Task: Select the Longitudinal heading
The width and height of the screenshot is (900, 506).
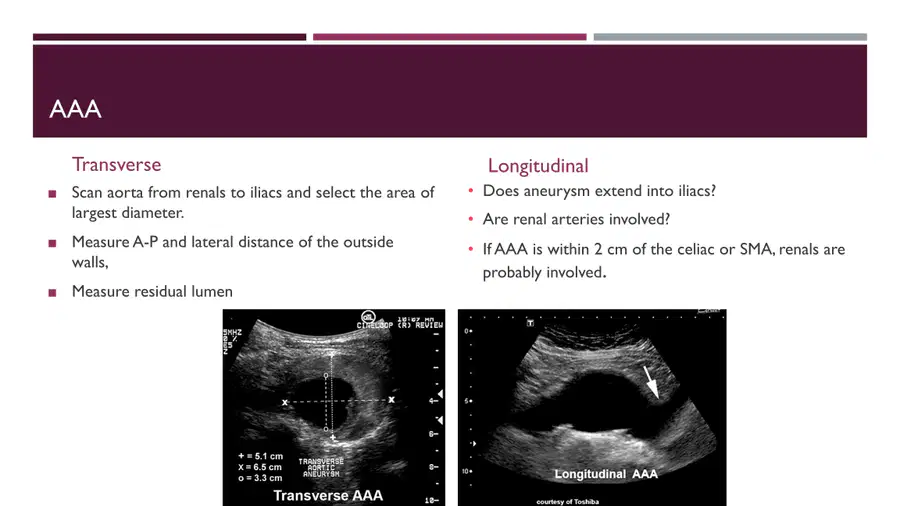Action: pyautogui.click(x=538, y=166)
